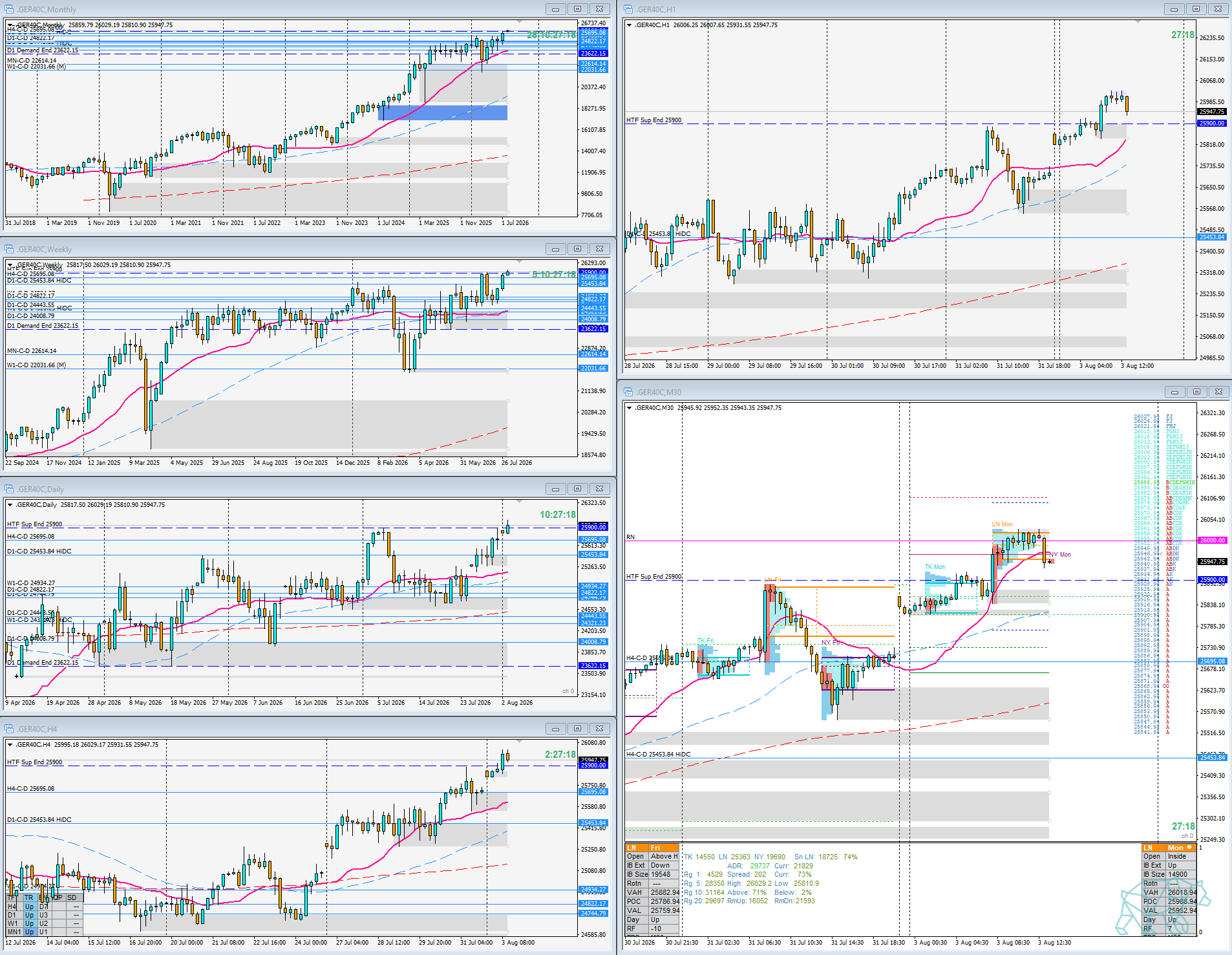Click the 23622.15 price tag on Daily axis
This screenshot has height=955, width=1232.
(593, 666)
